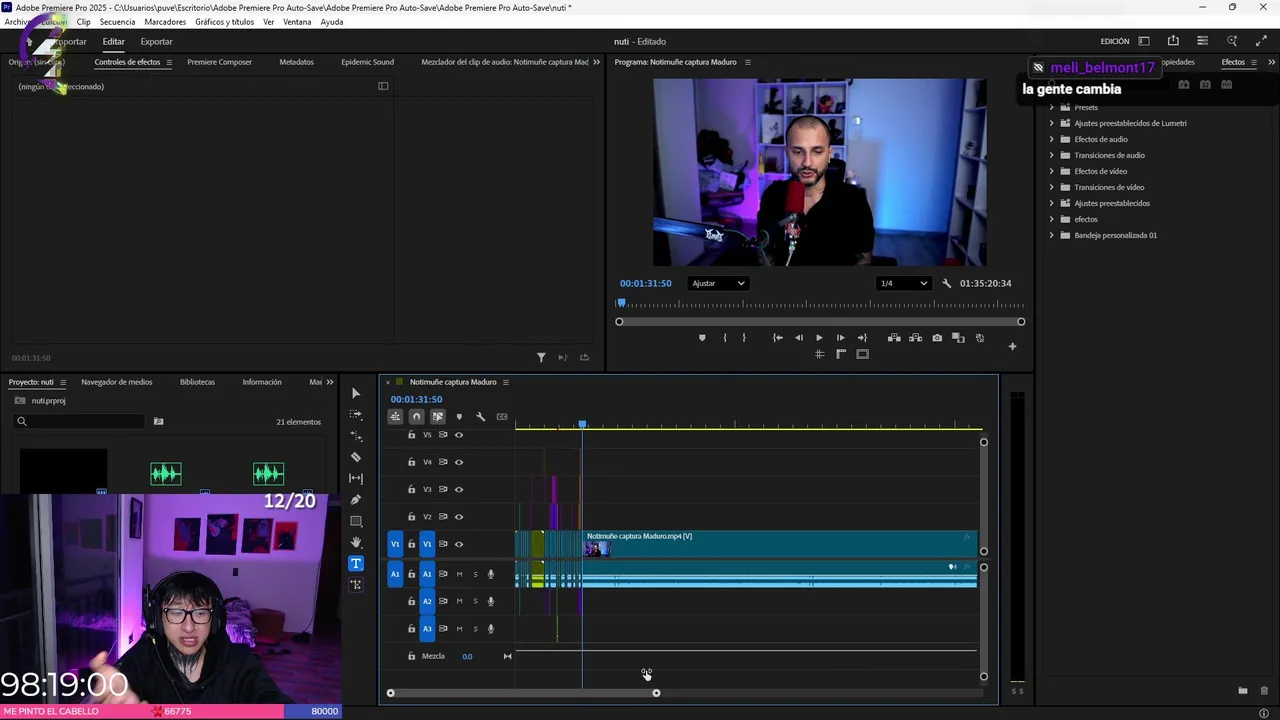Select the Selection tool arrow

356,393
